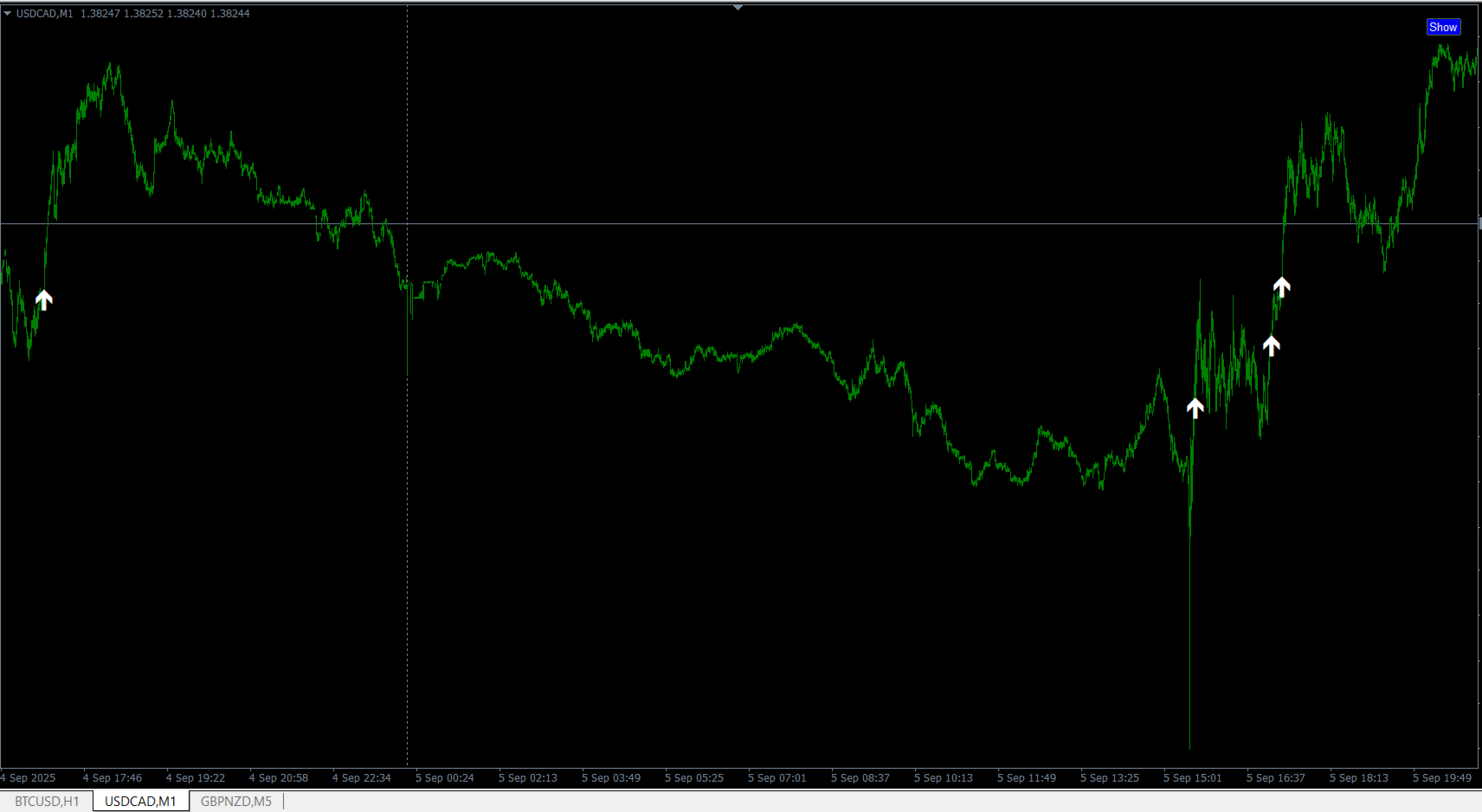
Task: Click the 4 Sep 19:22 time label
Action: pos(196,778)
